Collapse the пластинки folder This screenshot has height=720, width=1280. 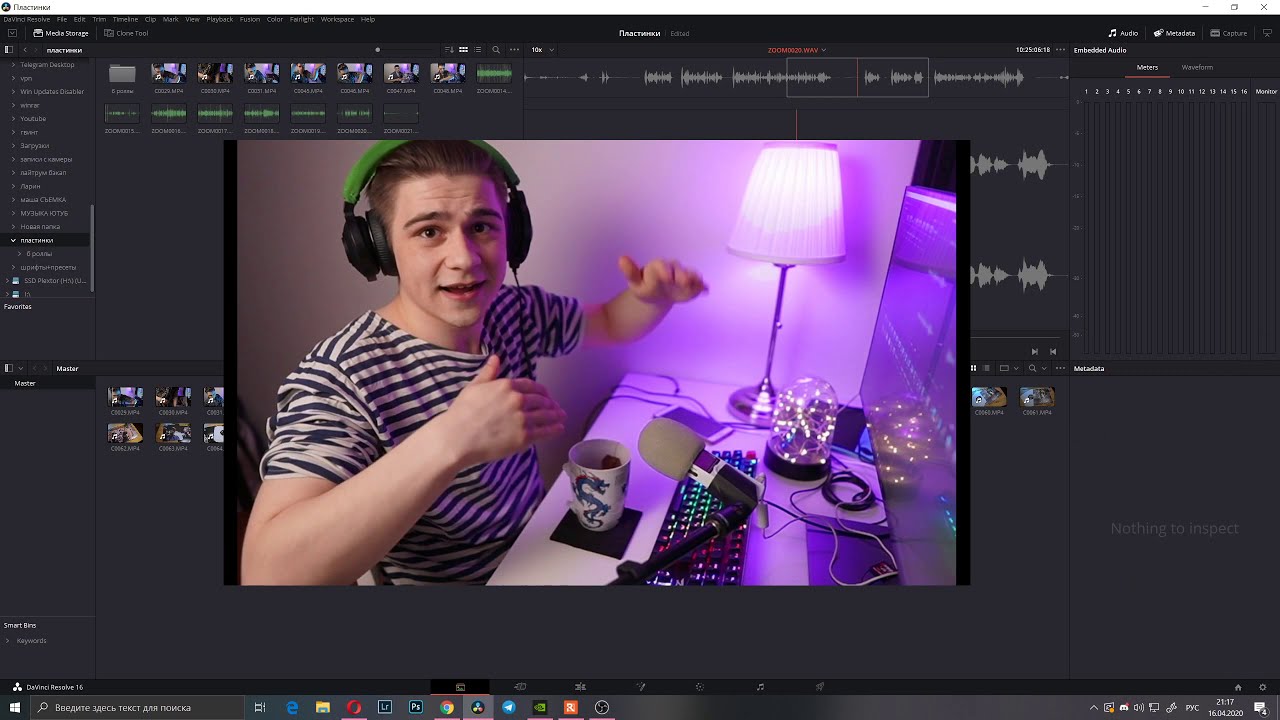coord(13,240)
